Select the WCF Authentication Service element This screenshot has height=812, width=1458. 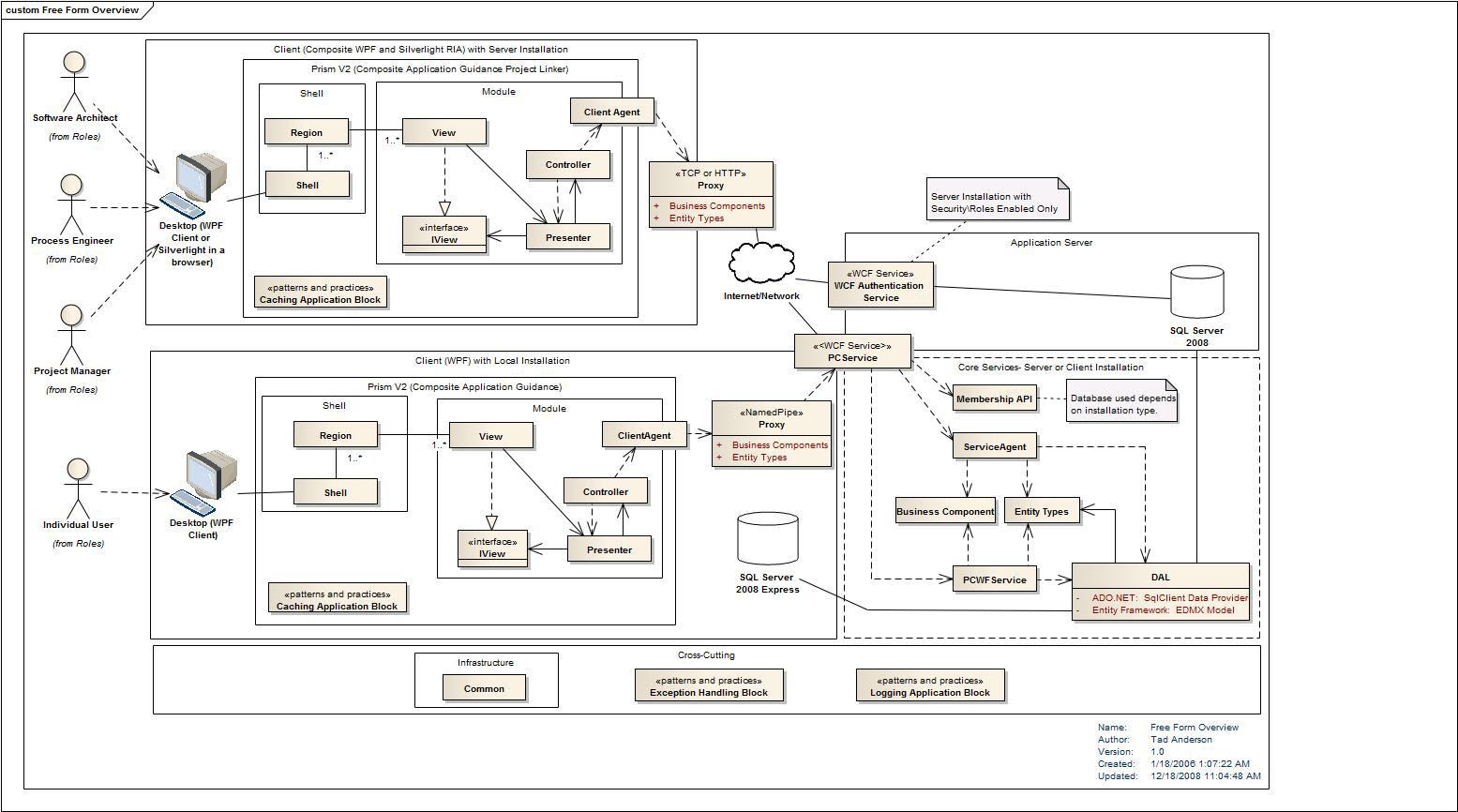tap(880, 285)
